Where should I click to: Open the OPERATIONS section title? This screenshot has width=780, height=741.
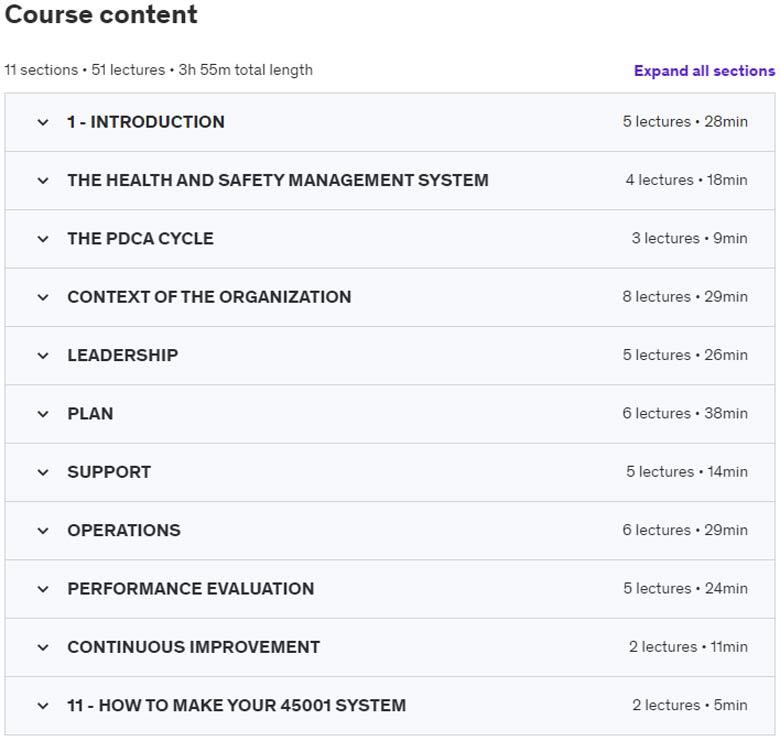[124, 530]
